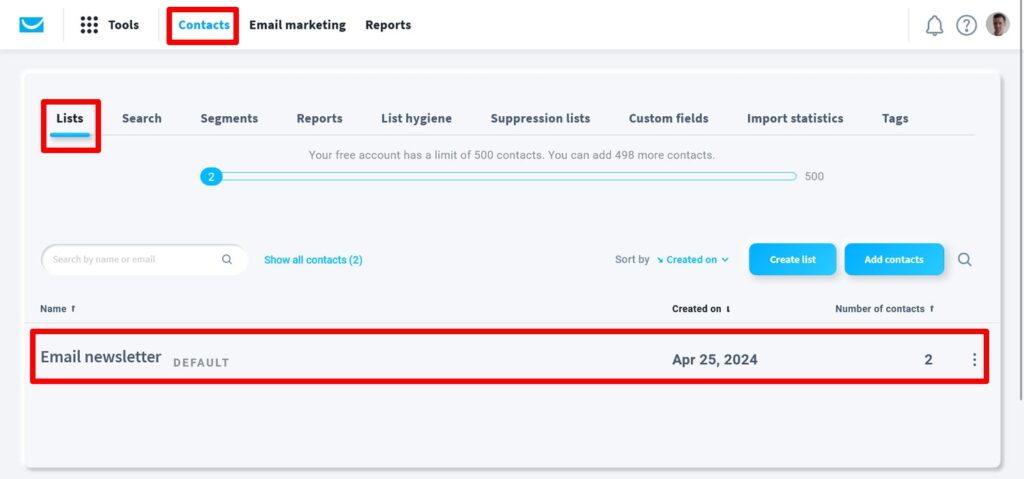This screenshot has height=479, width=1024.
Task: Click the magnifier icon beside Add contacts
Action: [964, 260]
